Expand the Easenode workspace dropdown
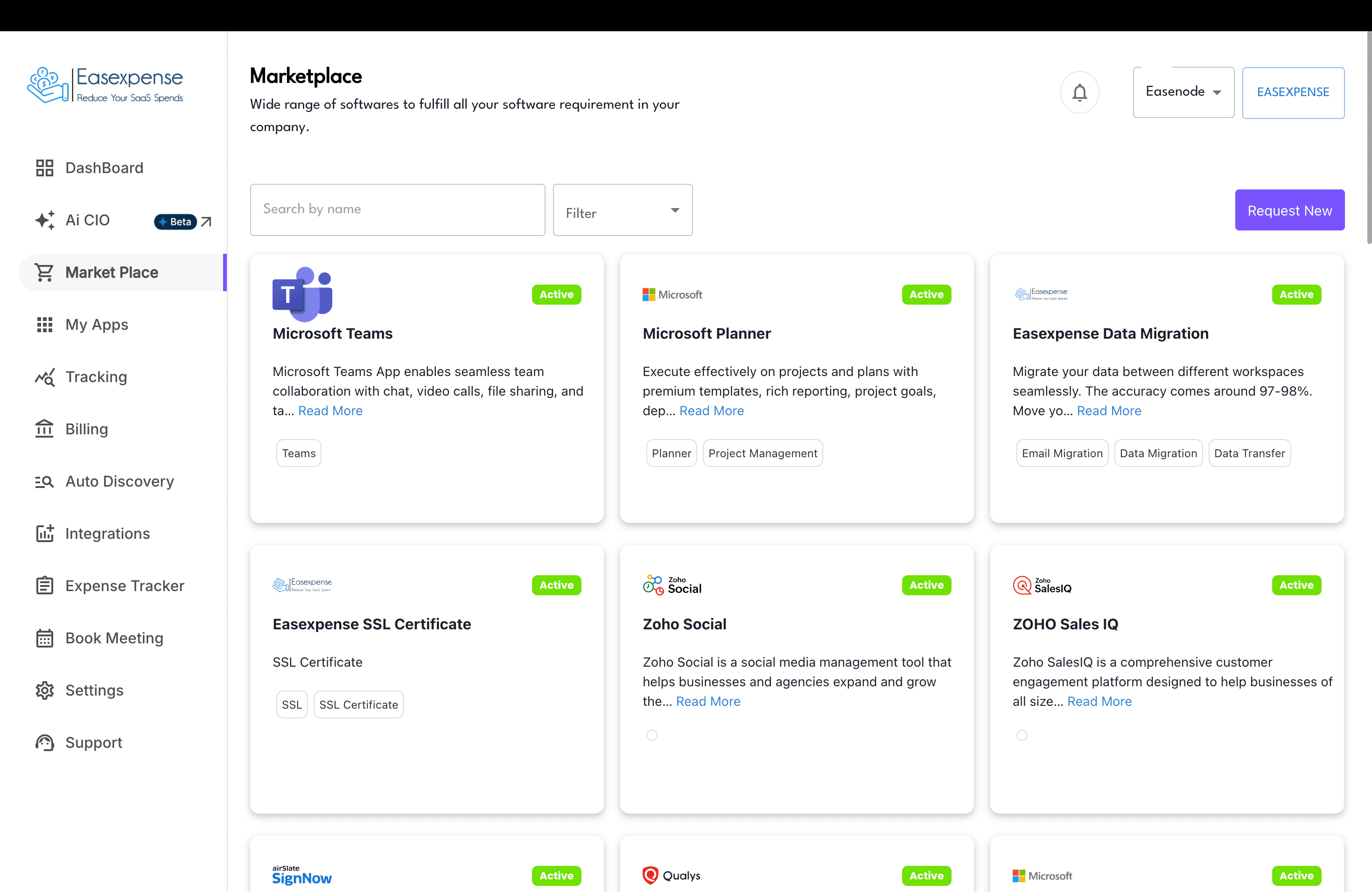This screenshot has height=892, width=1372. click(x=1183, y=92)
